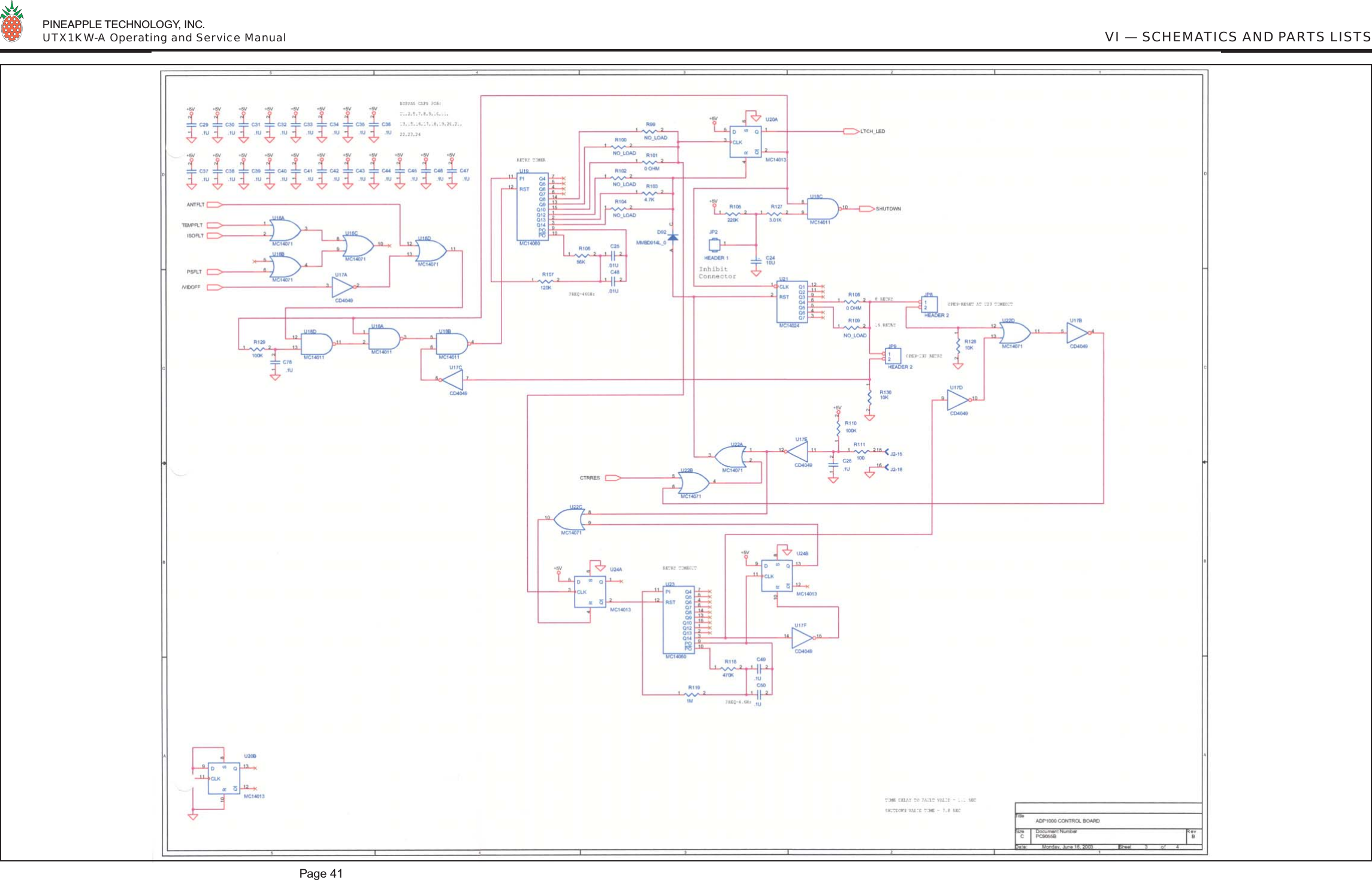Select the U21 MC14024 counter block
This screenshot has width=1372, height=880.
point(792,302)
